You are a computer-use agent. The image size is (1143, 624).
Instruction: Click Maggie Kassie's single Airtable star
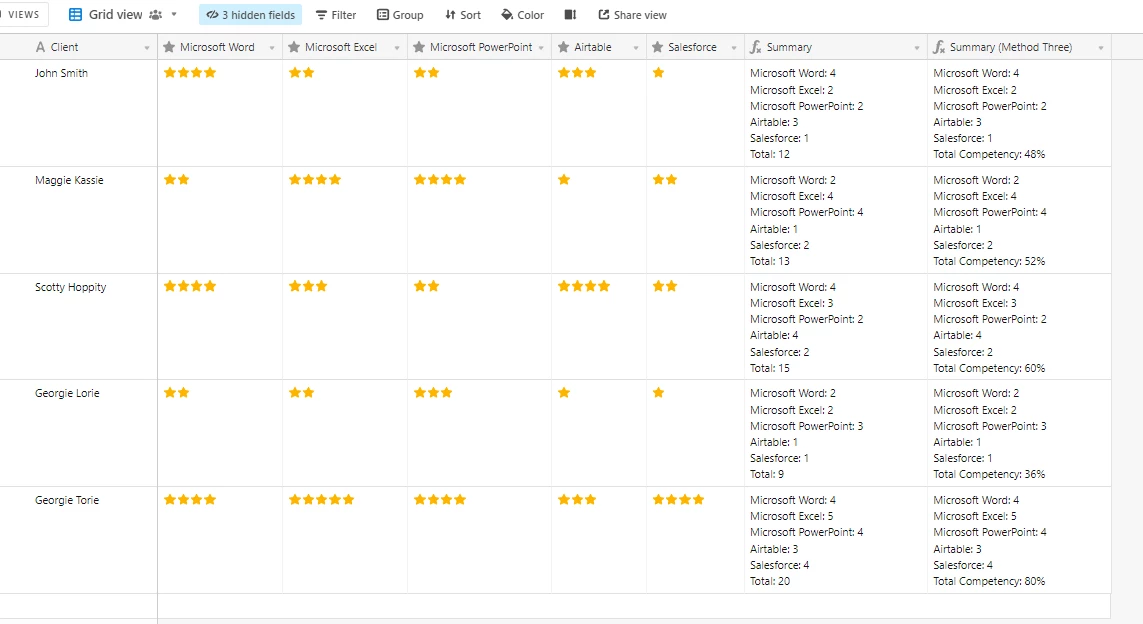563,179
